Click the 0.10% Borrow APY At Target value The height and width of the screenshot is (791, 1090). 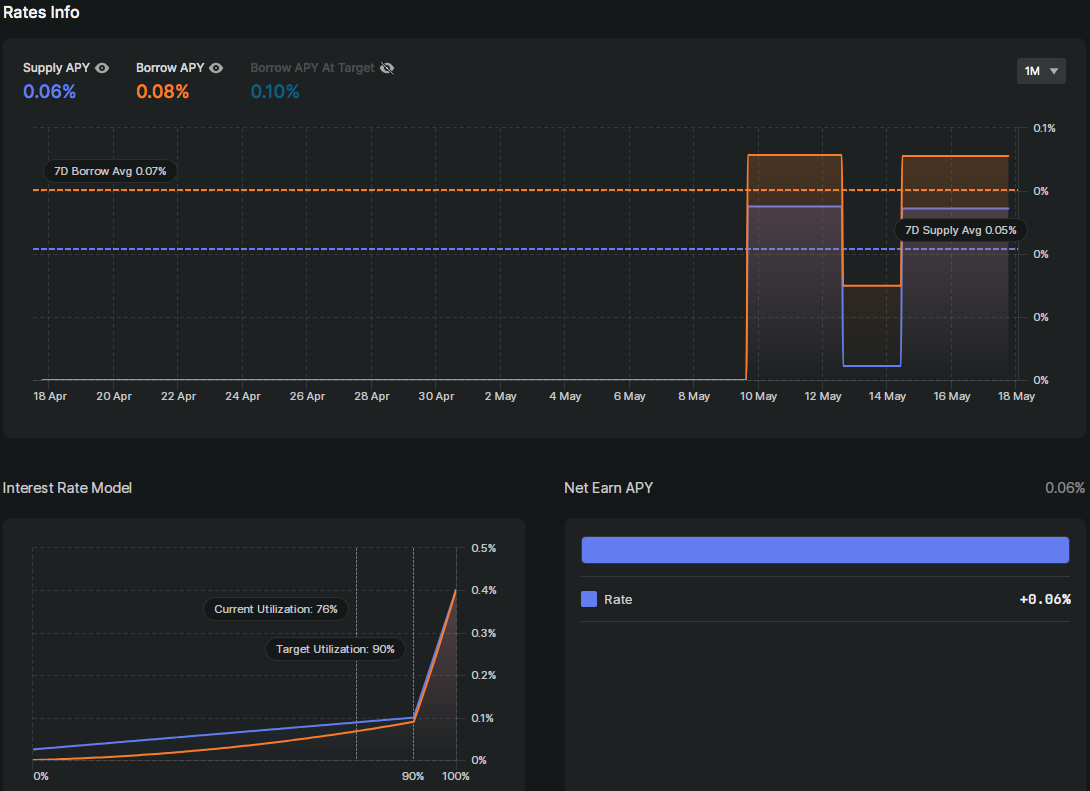275,92
